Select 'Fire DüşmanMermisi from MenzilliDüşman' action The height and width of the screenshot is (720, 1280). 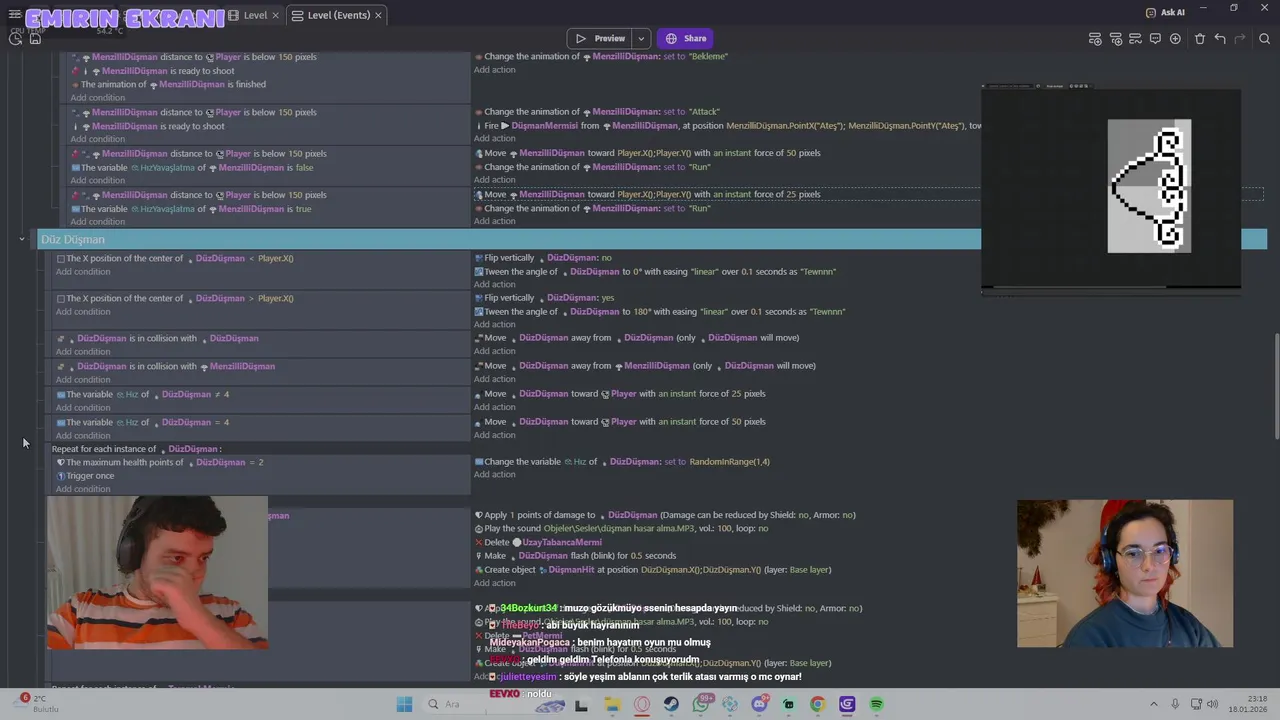click(x=727, y=126)
